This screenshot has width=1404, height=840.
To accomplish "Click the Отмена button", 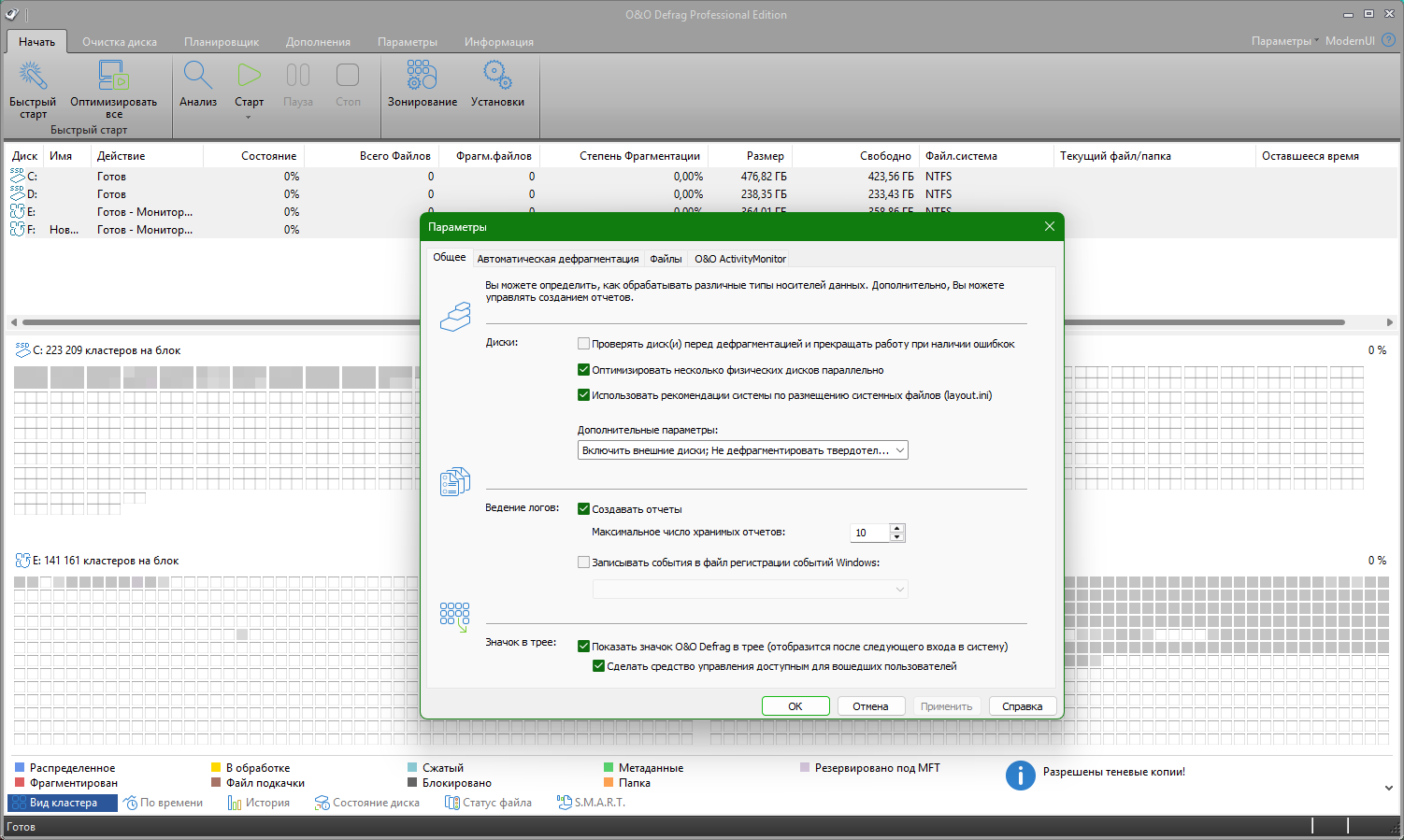I will pyautogui.click(x=870, y=706).
